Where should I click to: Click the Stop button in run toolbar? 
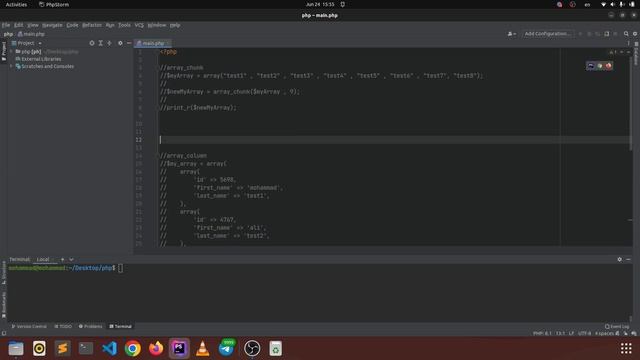pyautogui.click(x=616, y=34)
